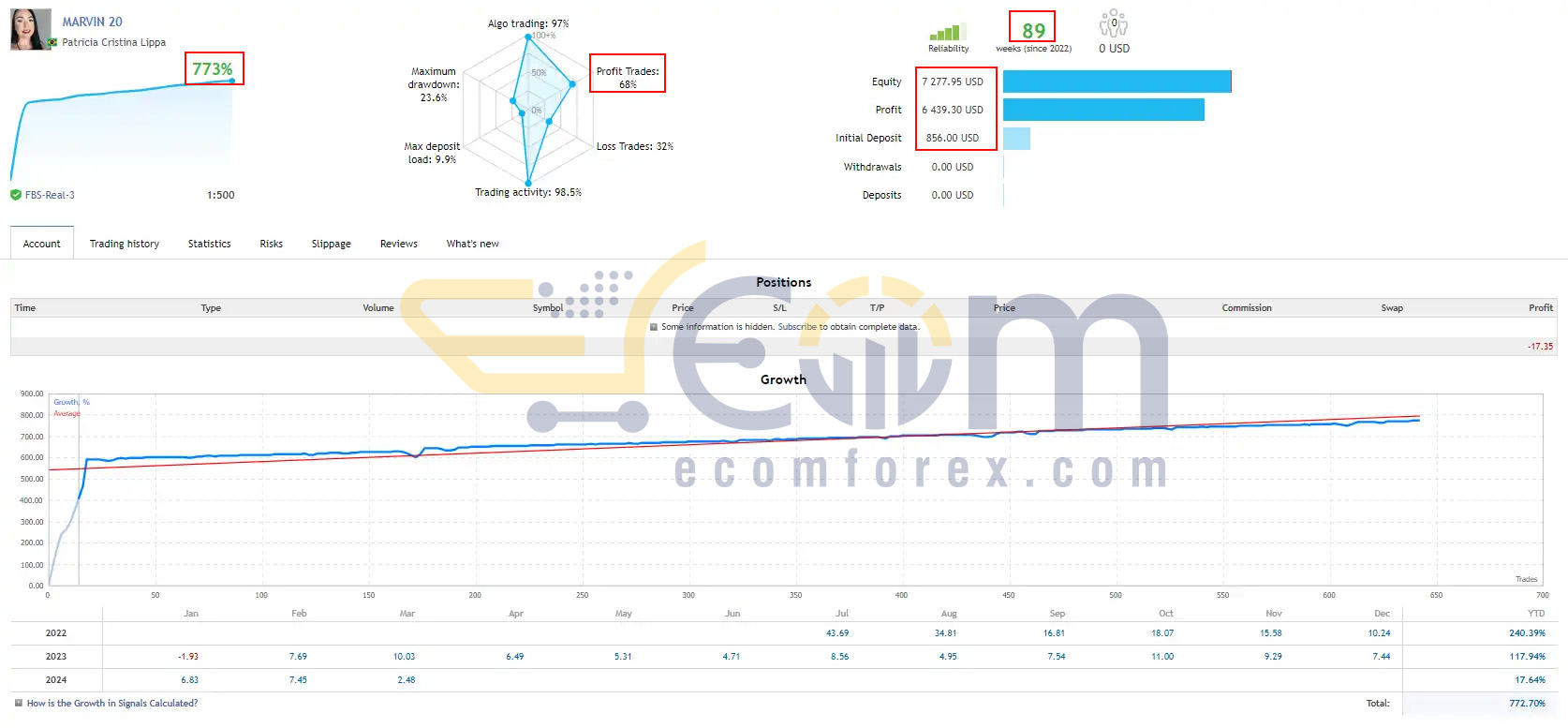Click the Profit bar in the balance chart

coord(1103,110)
